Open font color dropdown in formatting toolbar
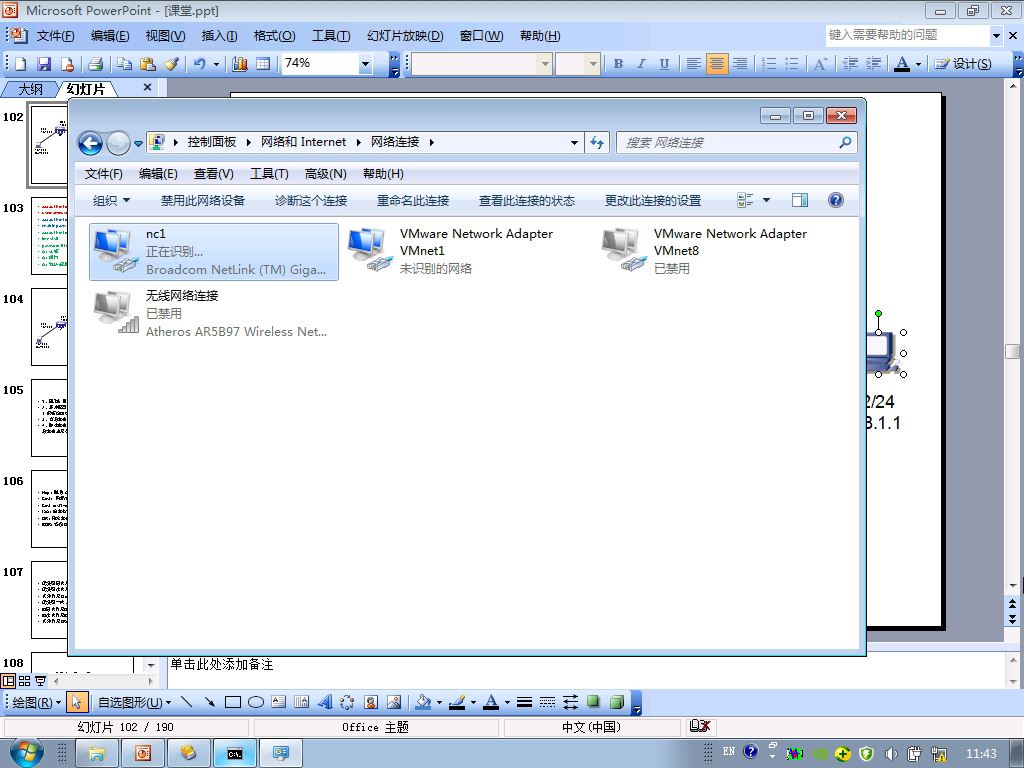 (918, 64)
